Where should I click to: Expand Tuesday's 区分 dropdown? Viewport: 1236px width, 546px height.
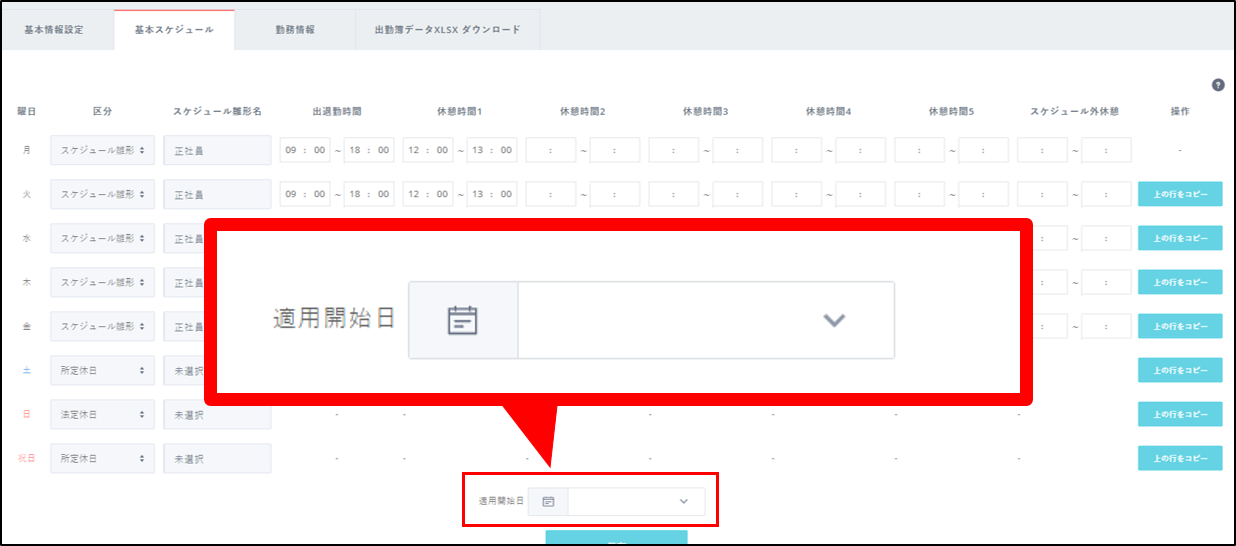[x=103, y=194]
